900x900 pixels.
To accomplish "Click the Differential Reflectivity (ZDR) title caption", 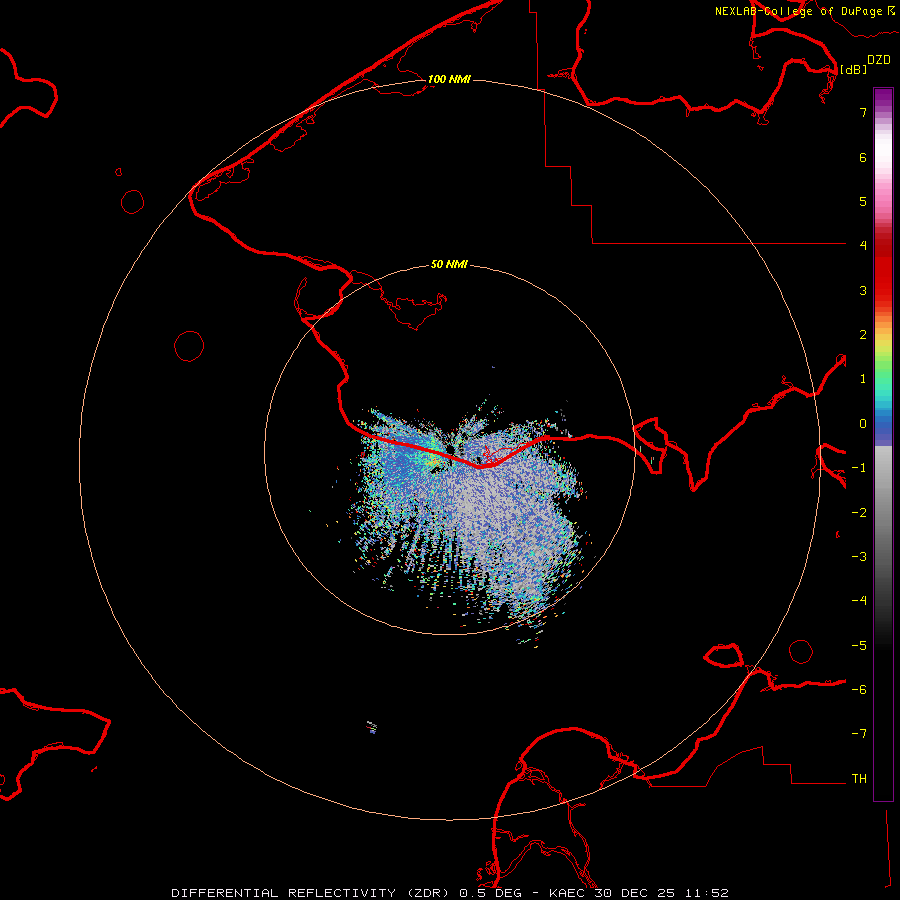I will pos(310,893).
